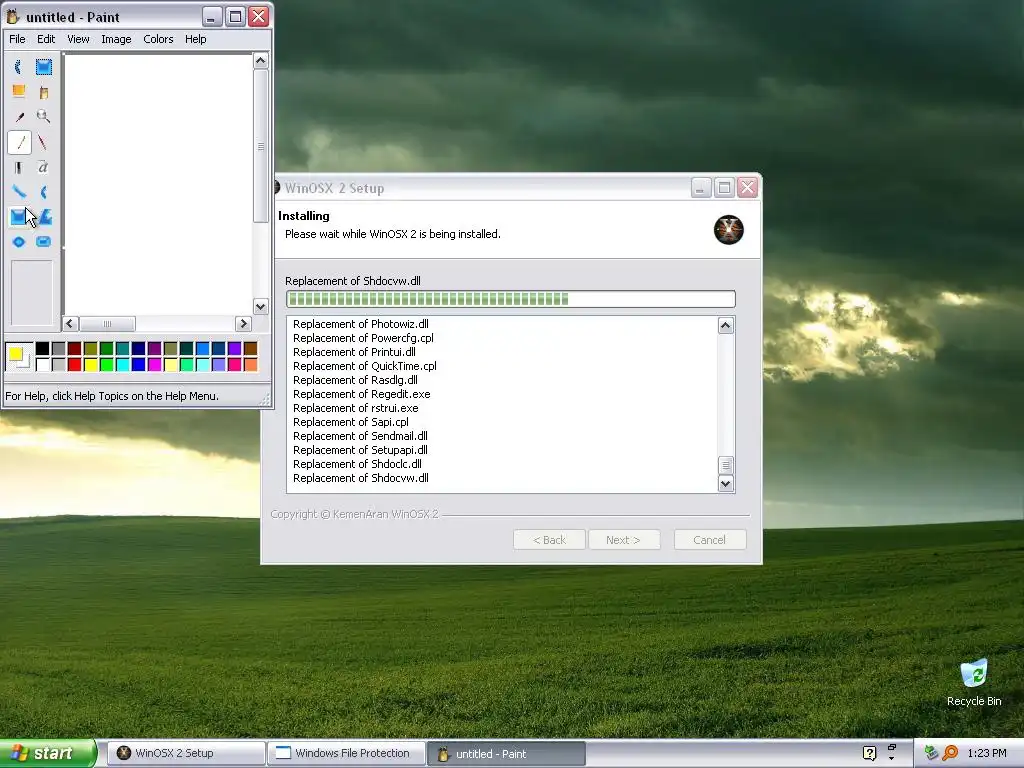The image size is (1024, 768).
Task: Select the Free-Form Select tool in Paint
Action: pyautogui.click(x=18, y=67)
